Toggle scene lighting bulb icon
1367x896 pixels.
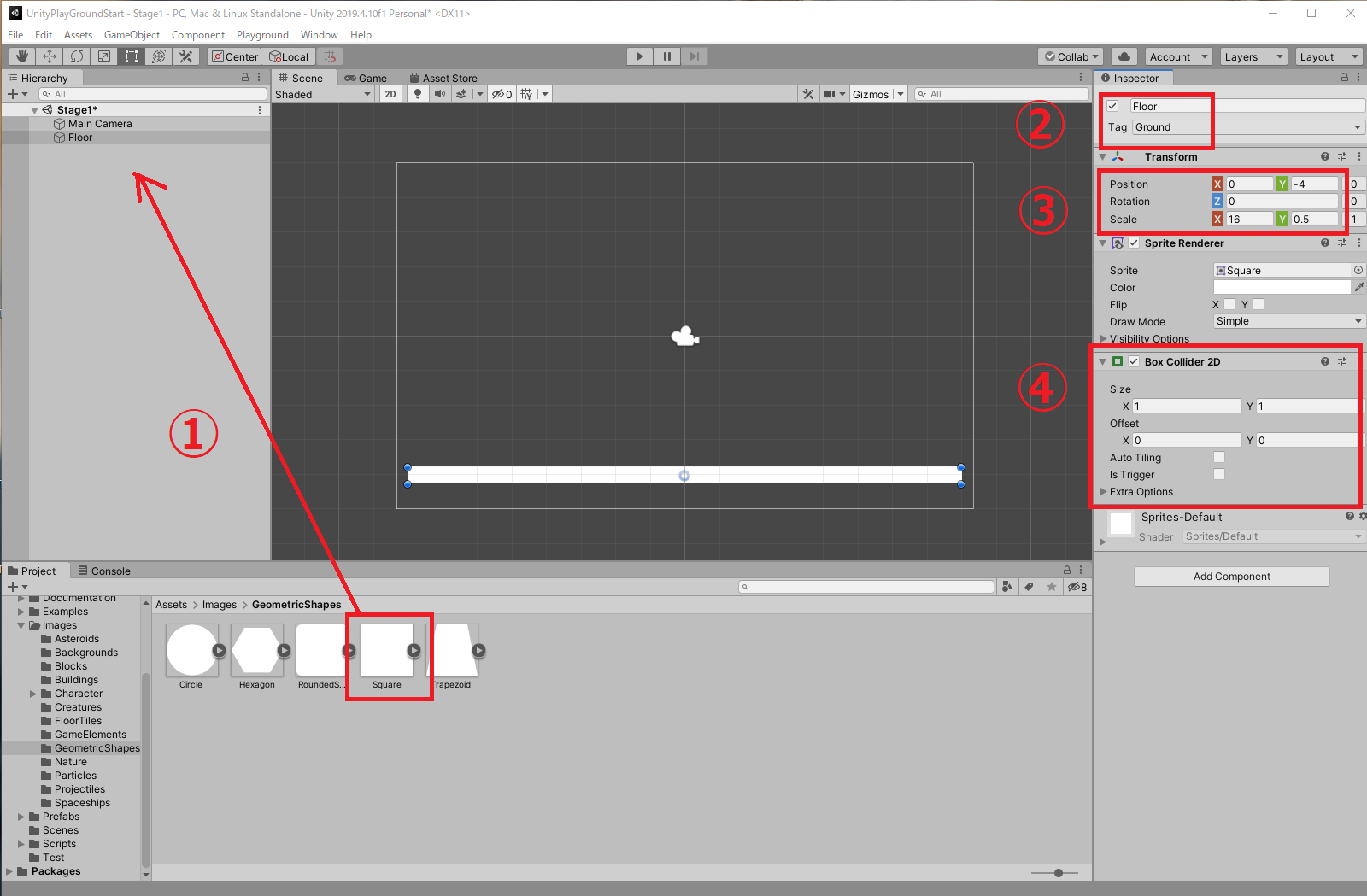tap(417, 94)
